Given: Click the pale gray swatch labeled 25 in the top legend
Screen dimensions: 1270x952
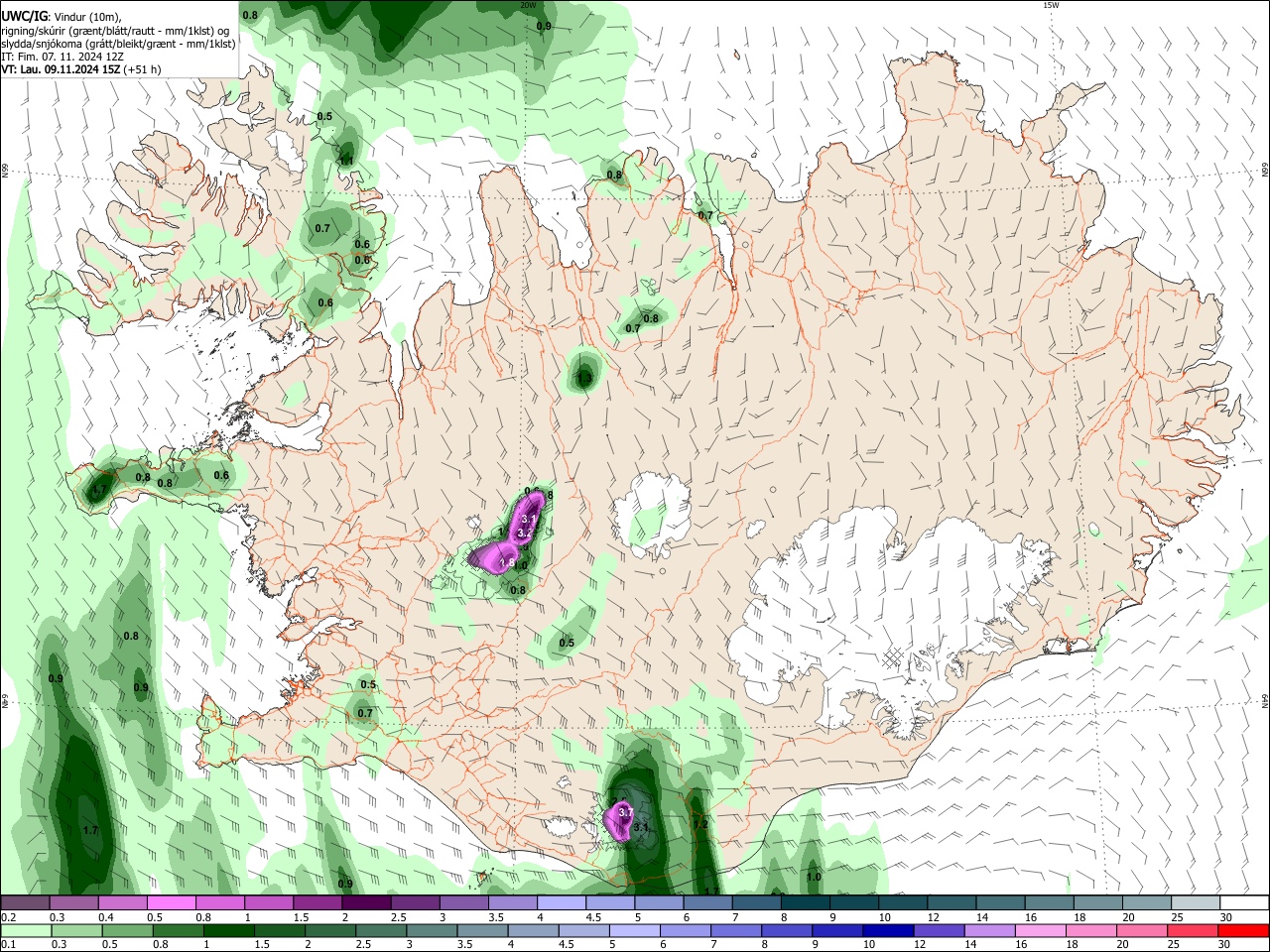Looking at the screenshot, I should (x=1196, y=902).
